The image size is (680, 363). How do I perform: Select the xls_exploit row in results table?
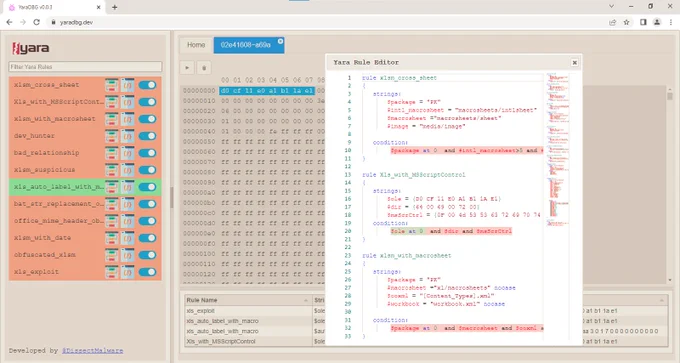[x=426, y=311]
